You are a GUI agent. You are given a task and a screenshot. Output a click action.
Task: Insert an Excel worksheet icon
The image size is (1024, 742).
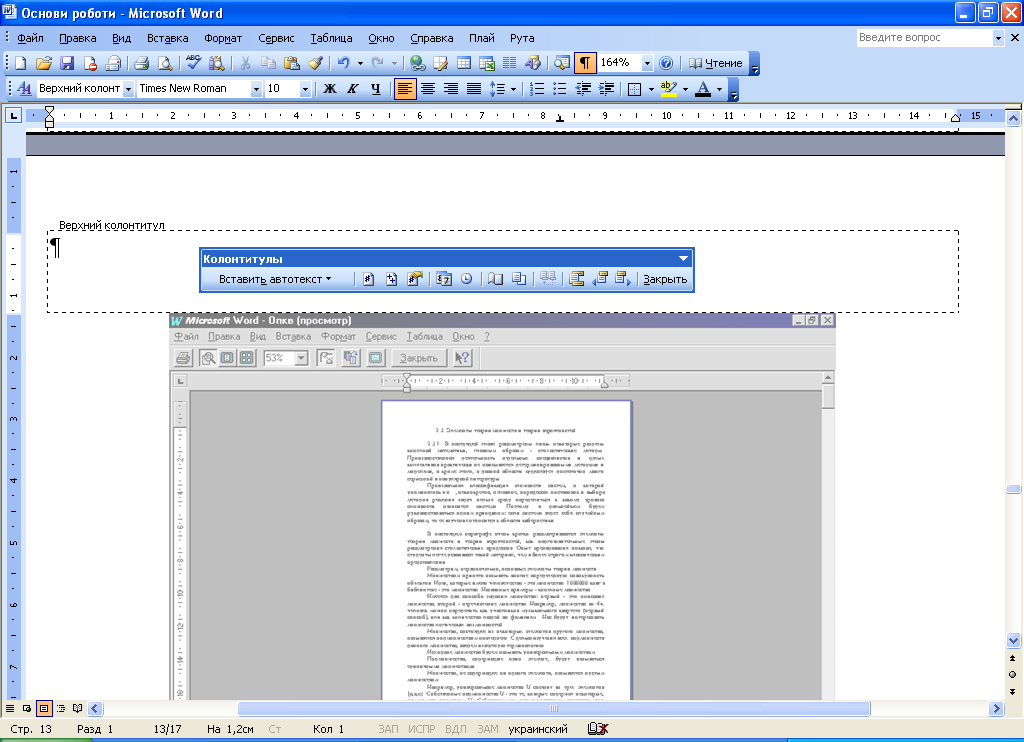[487, 63]
